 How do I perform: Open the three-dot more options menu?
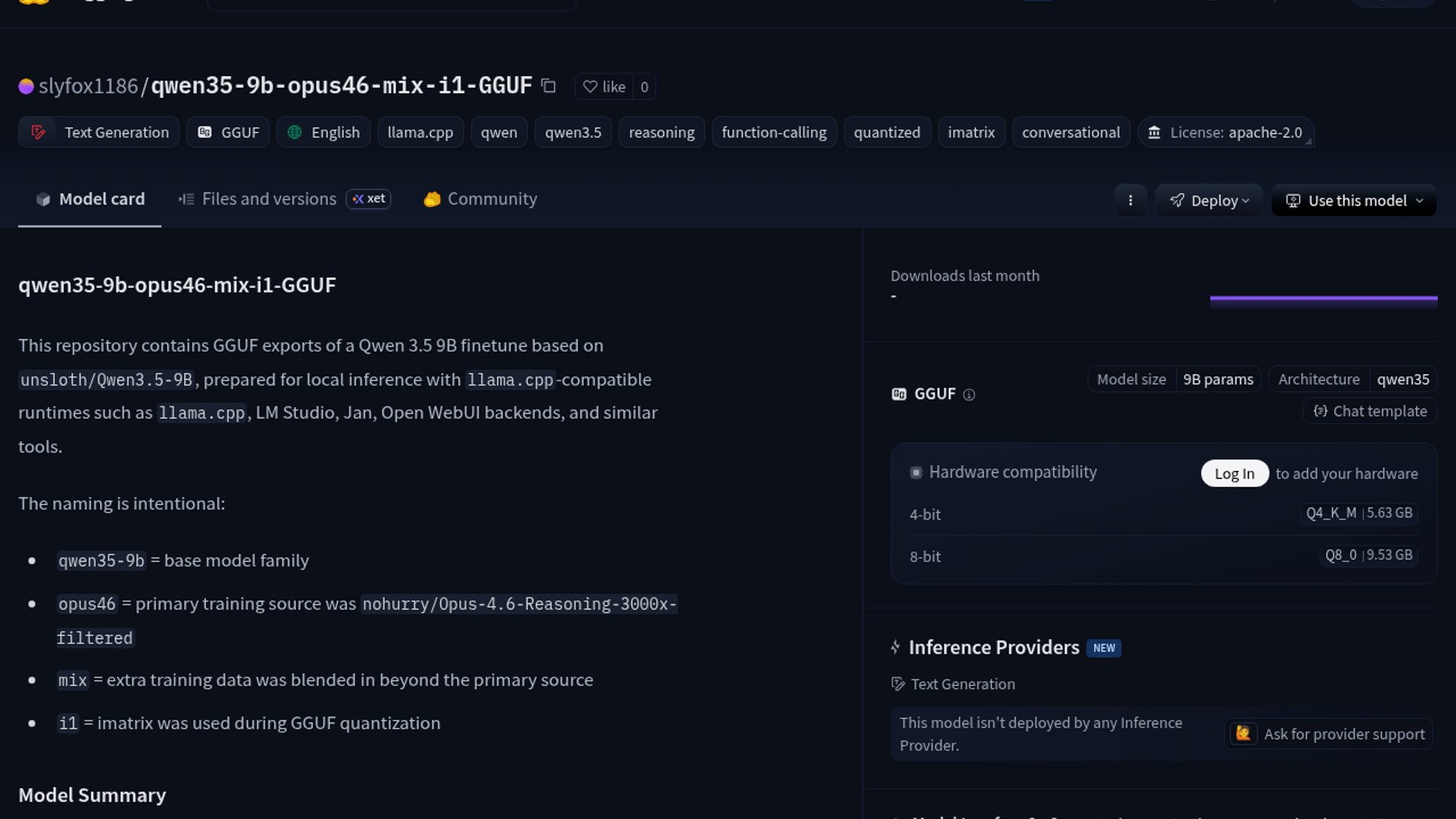click(1130, 200)
